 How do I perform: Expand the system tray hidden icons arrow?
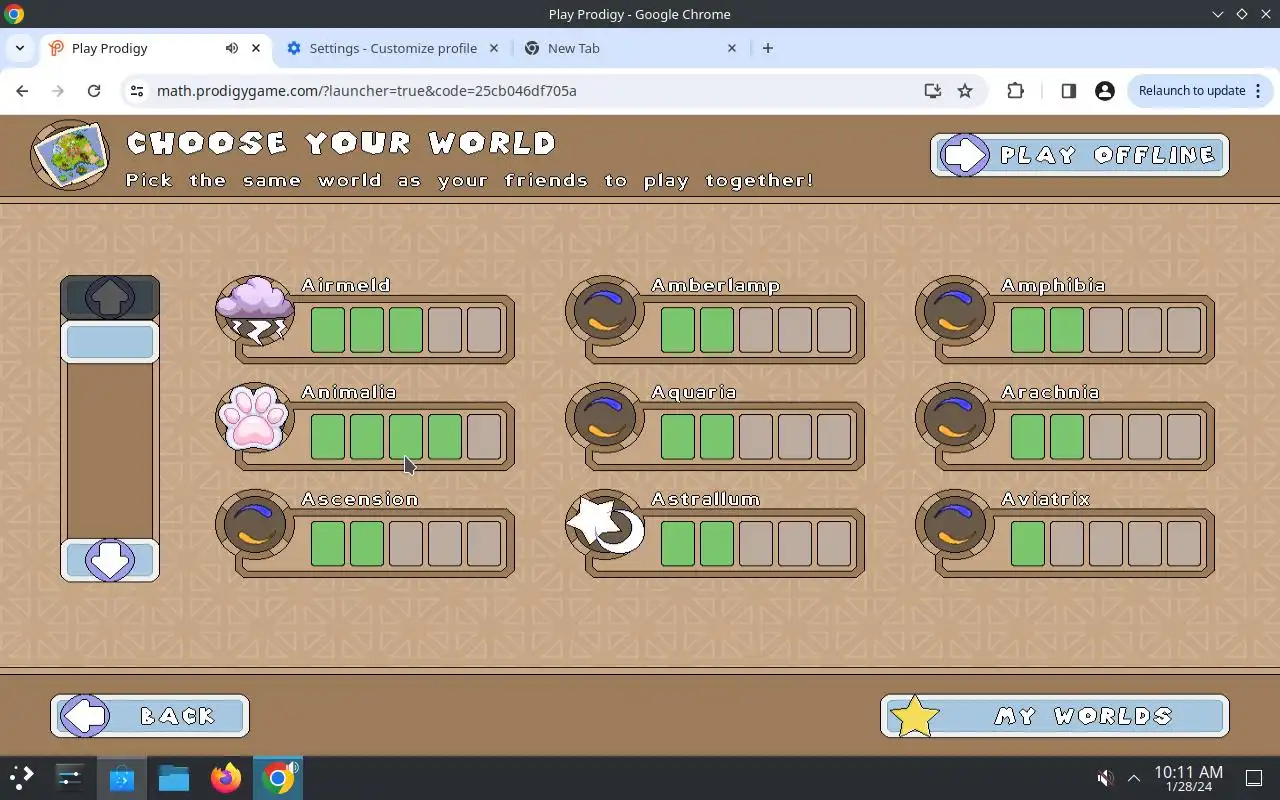click(1134, 778)
